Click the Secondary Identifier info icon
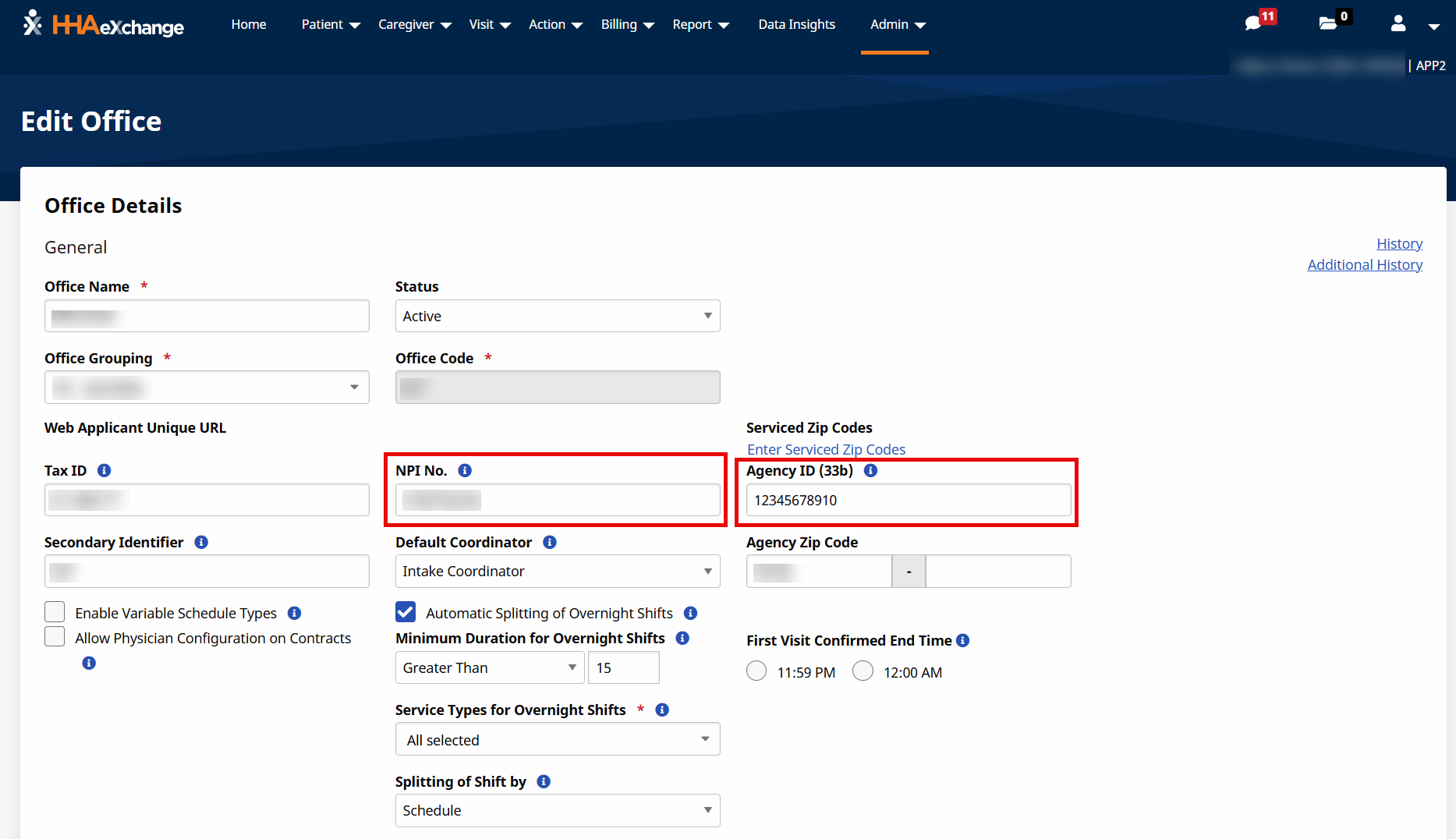1456x839 pixels. click(x=201, y=542)
